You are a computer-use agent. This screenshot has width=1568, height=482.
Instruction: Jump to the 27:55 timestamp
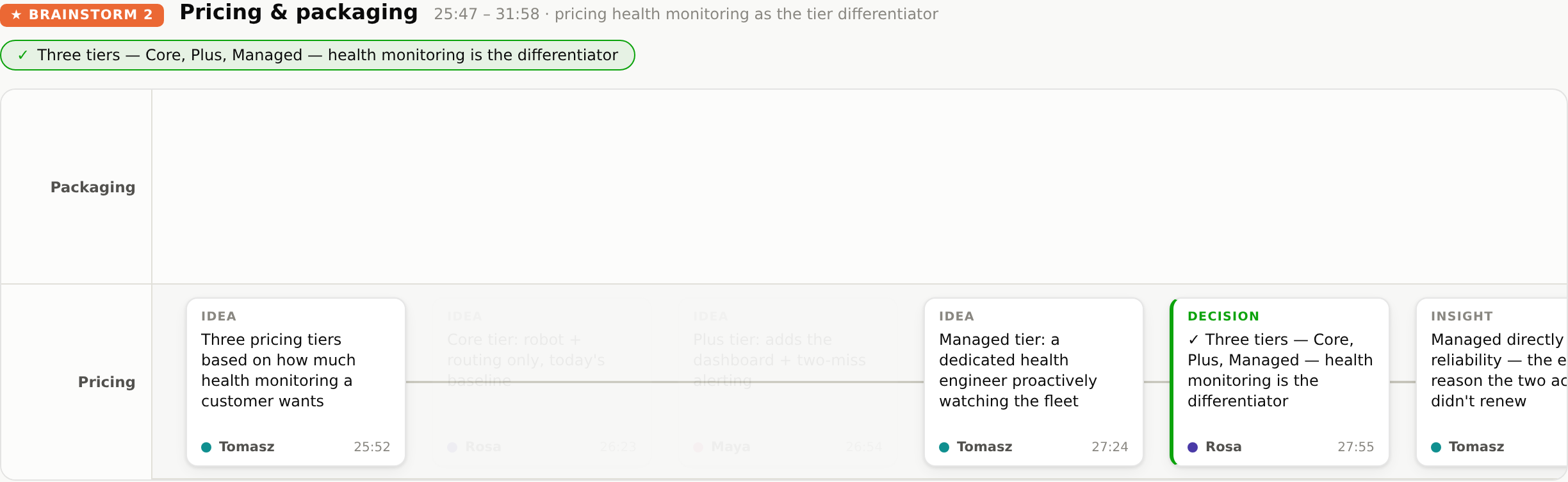click(x=1356, y=447)
